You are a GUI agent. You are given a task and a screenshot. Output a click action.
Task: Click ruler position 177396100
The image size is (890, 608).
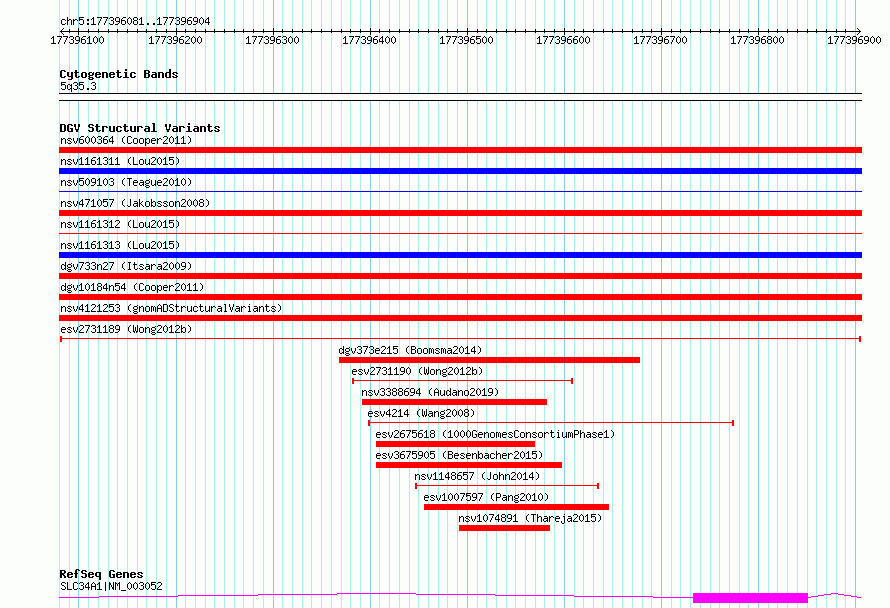[x=78, y=40]
